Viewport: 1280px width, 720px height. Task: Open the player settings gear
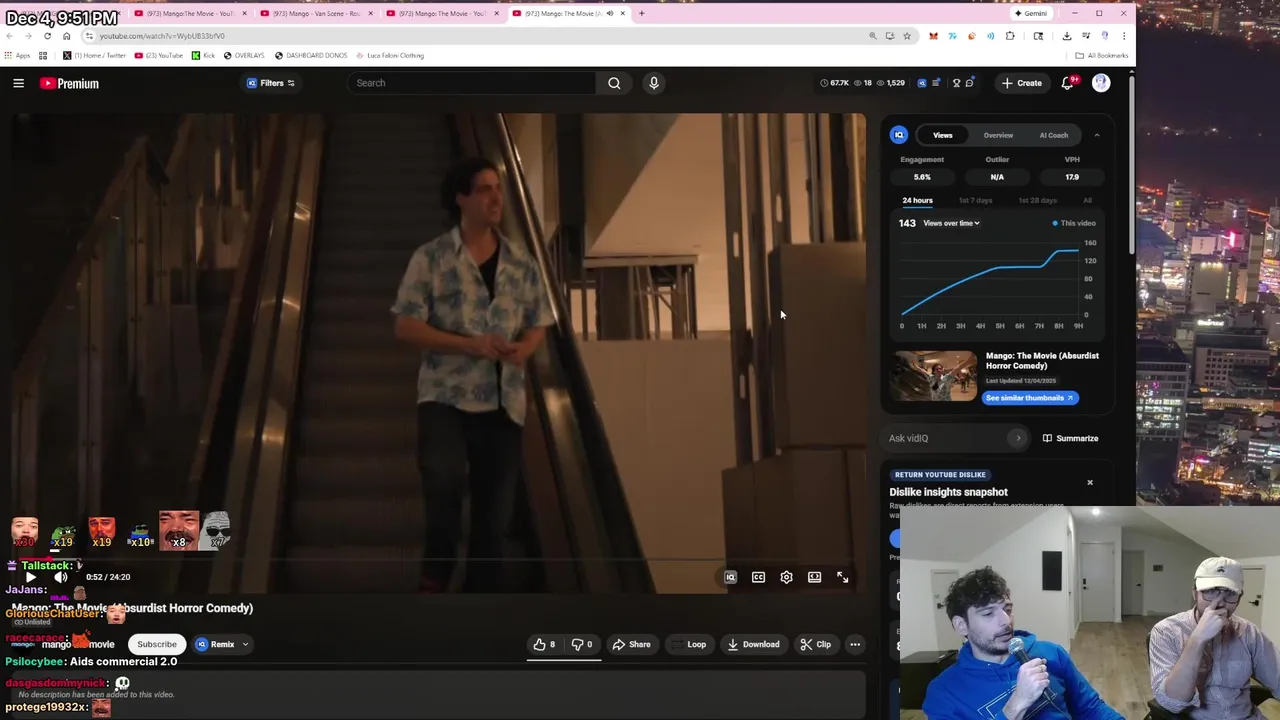click(786, 577)
